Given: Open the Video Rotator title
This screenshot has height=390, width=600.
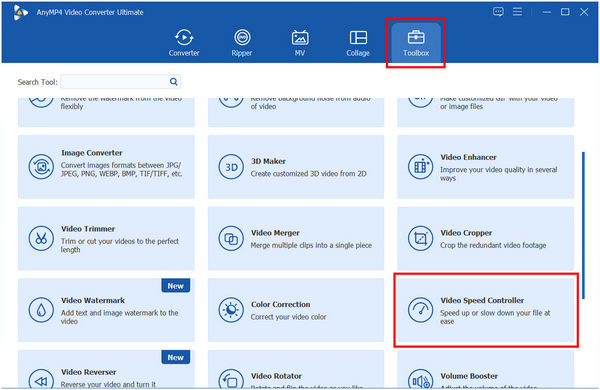Looking at the screenshot, I should point(276,376).
